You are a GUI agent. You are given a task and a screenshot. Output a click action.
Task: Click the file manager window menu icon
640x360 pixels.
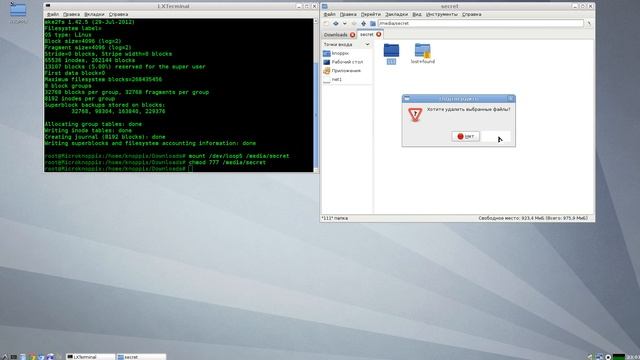pos(324,6)
